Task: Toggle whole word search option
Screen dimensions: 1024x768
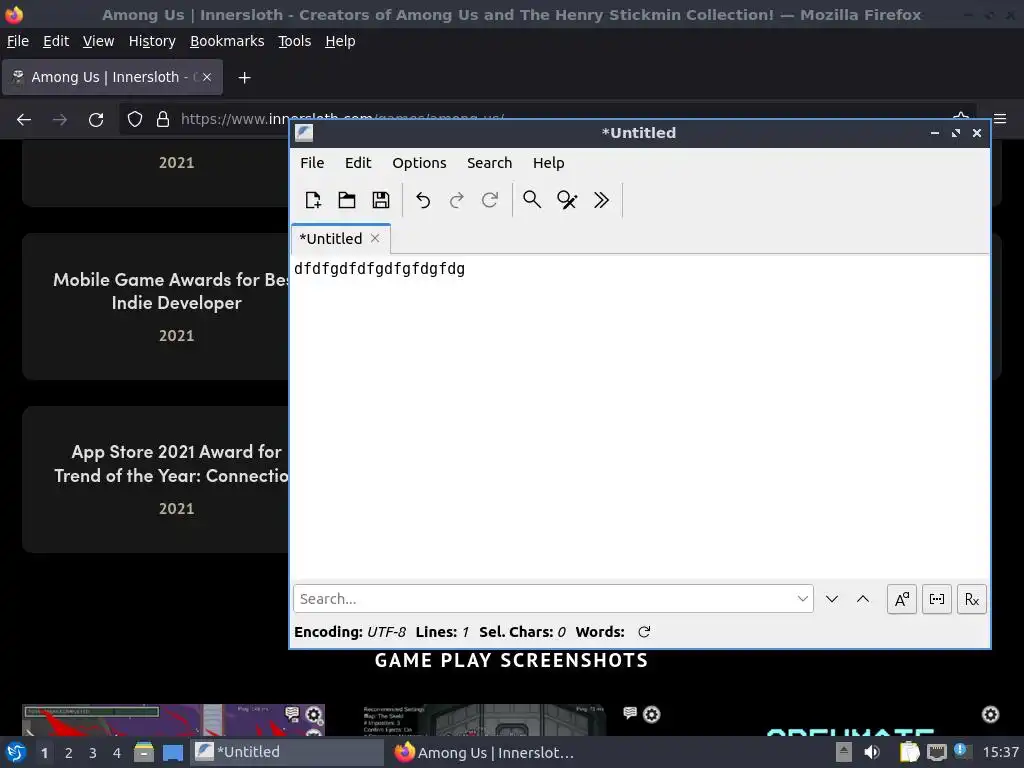Action: click(x=936, y=600)
